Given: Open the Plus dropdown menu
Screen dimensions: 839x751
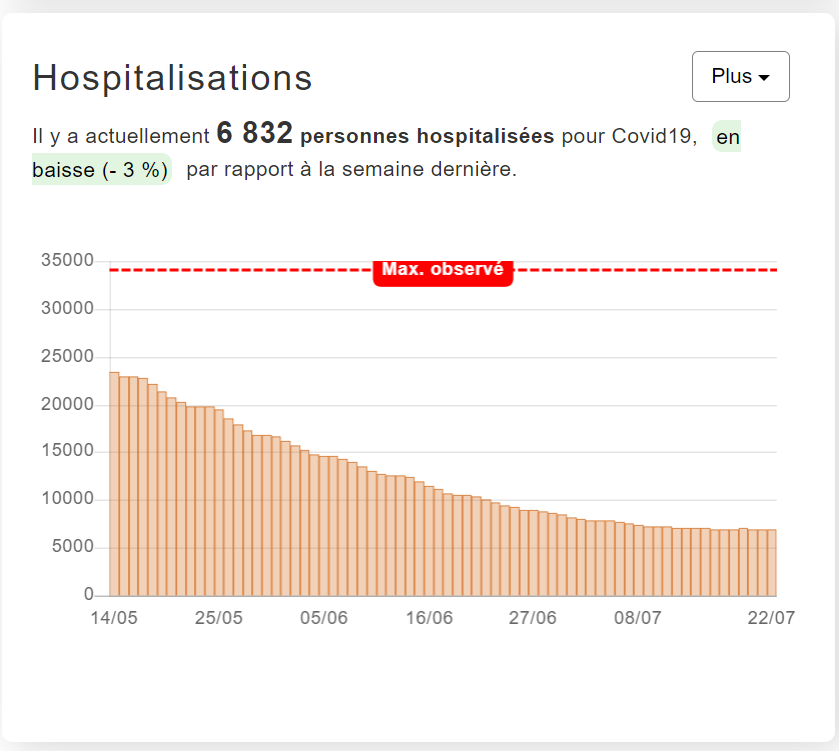Looking at the screenshot, I should [740, 77].
